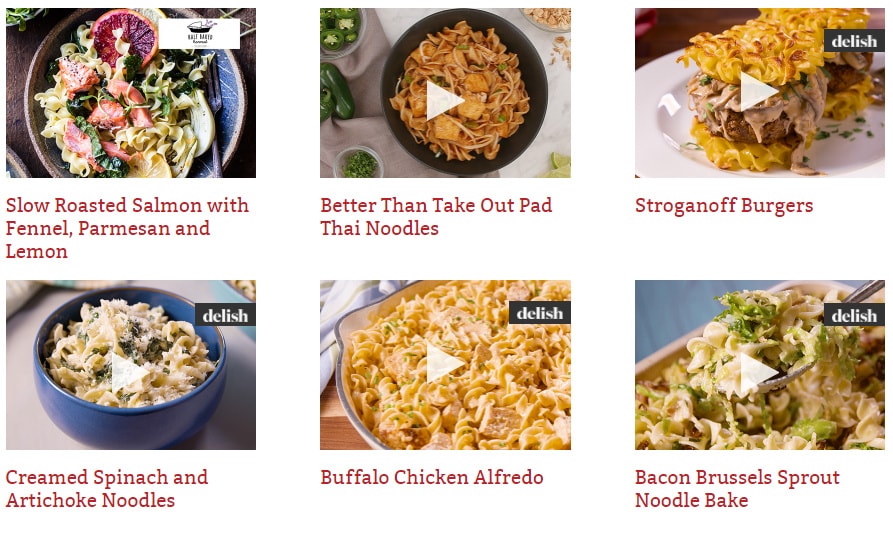Select the blue bowl noodles thumbnail

pyautogui.click(x=131, y=365)
